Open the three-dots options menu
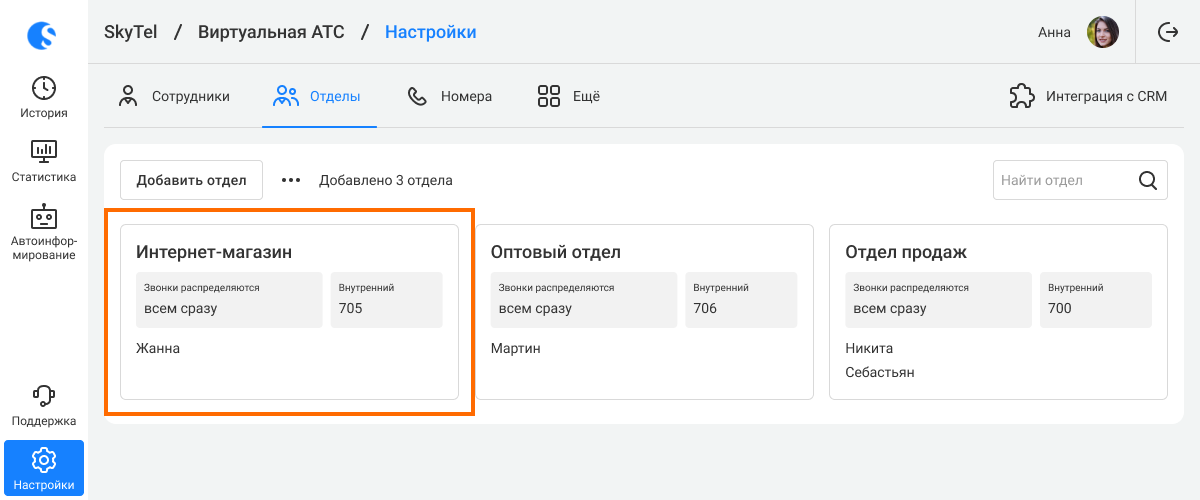The image size is (1200, 500). click(x=291, y=180)
